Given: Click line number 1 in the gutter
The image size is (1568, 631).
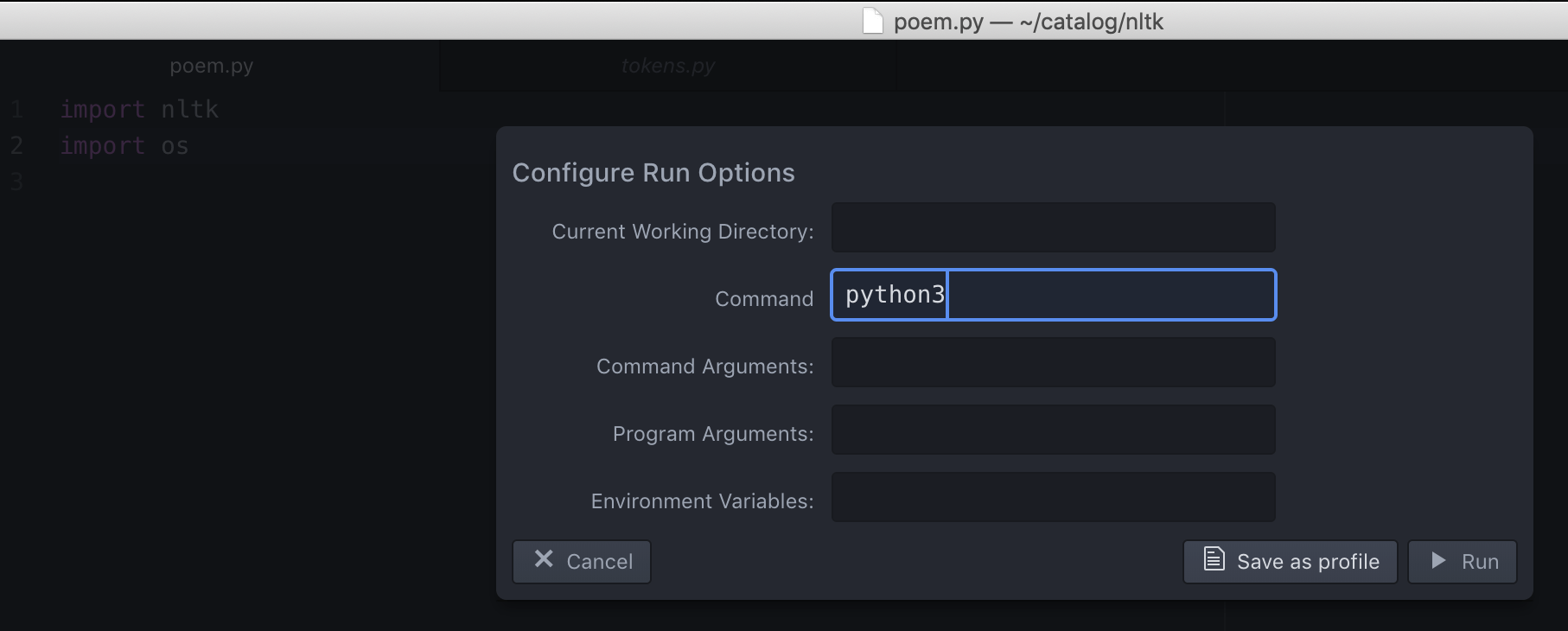Looking at the screenshot, I should click(17, 110).
